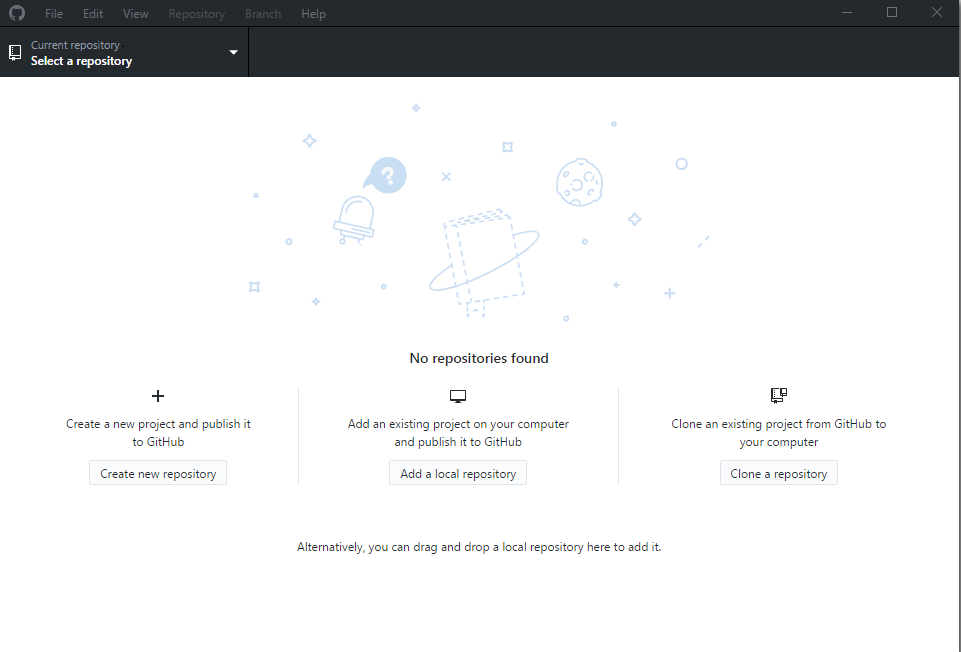This screenshot has width=961, height=652.
Task: Open the Help menu
Action: [x=313, y=13]
